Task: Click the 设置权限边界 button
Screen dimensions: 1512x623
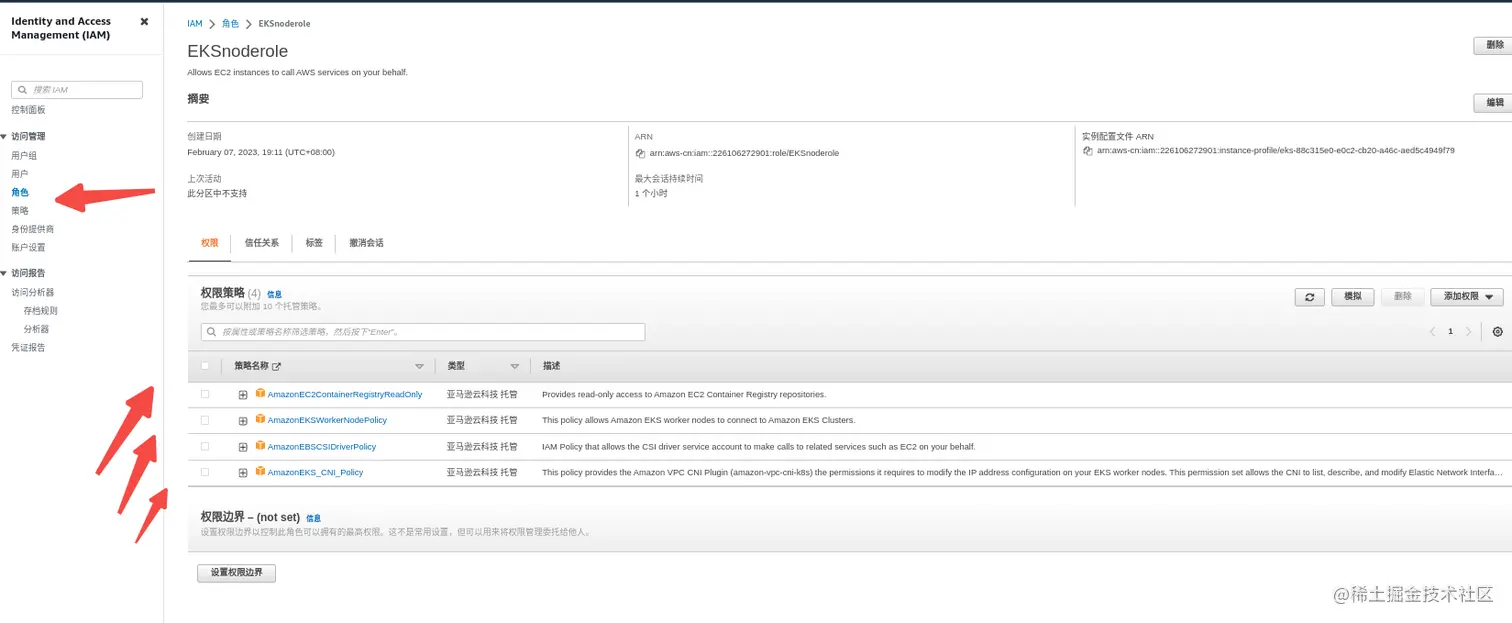Action: [236, 573]
